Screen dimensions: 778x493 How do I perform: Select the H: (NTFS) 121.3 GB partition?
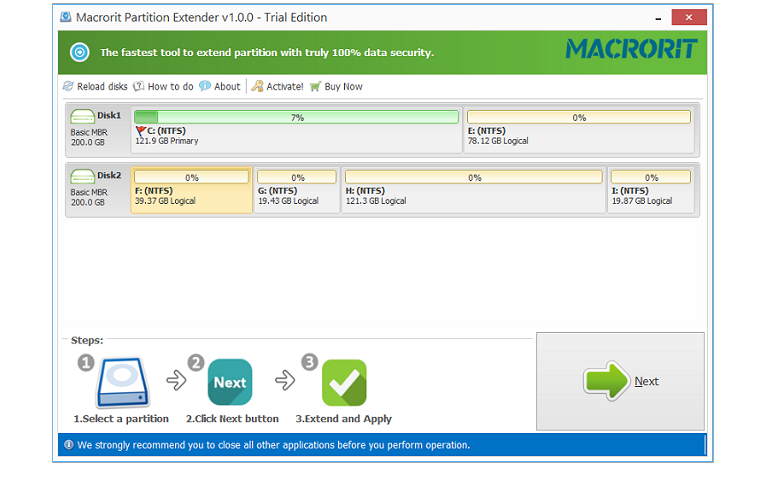(x=474, y=190)
